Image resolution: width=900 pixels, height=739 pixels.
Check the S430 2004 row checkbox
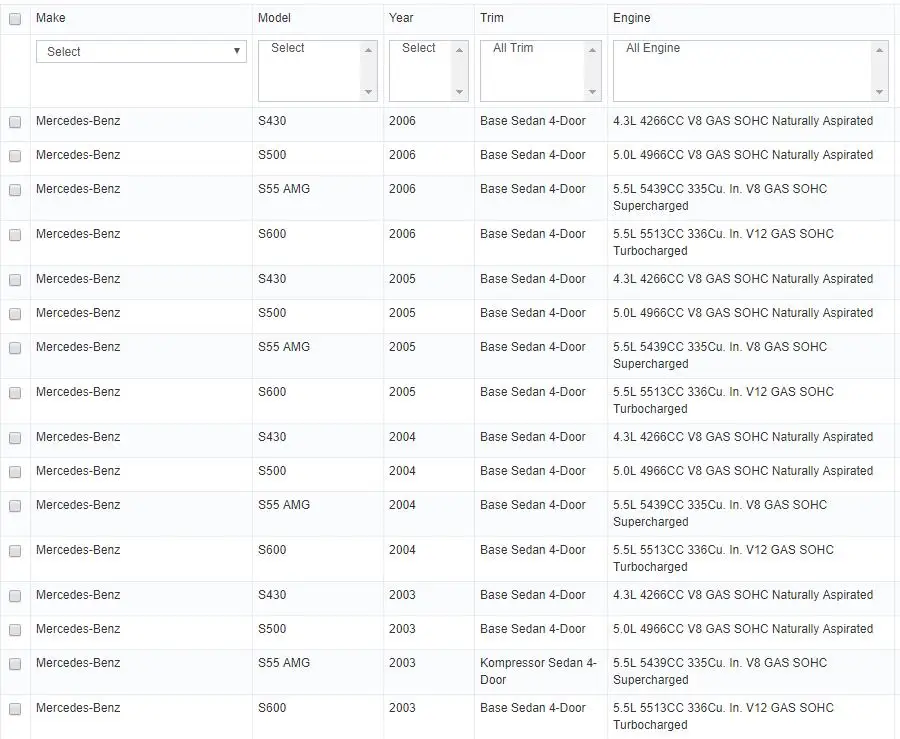pyautogui.click(x=15, y=438)
